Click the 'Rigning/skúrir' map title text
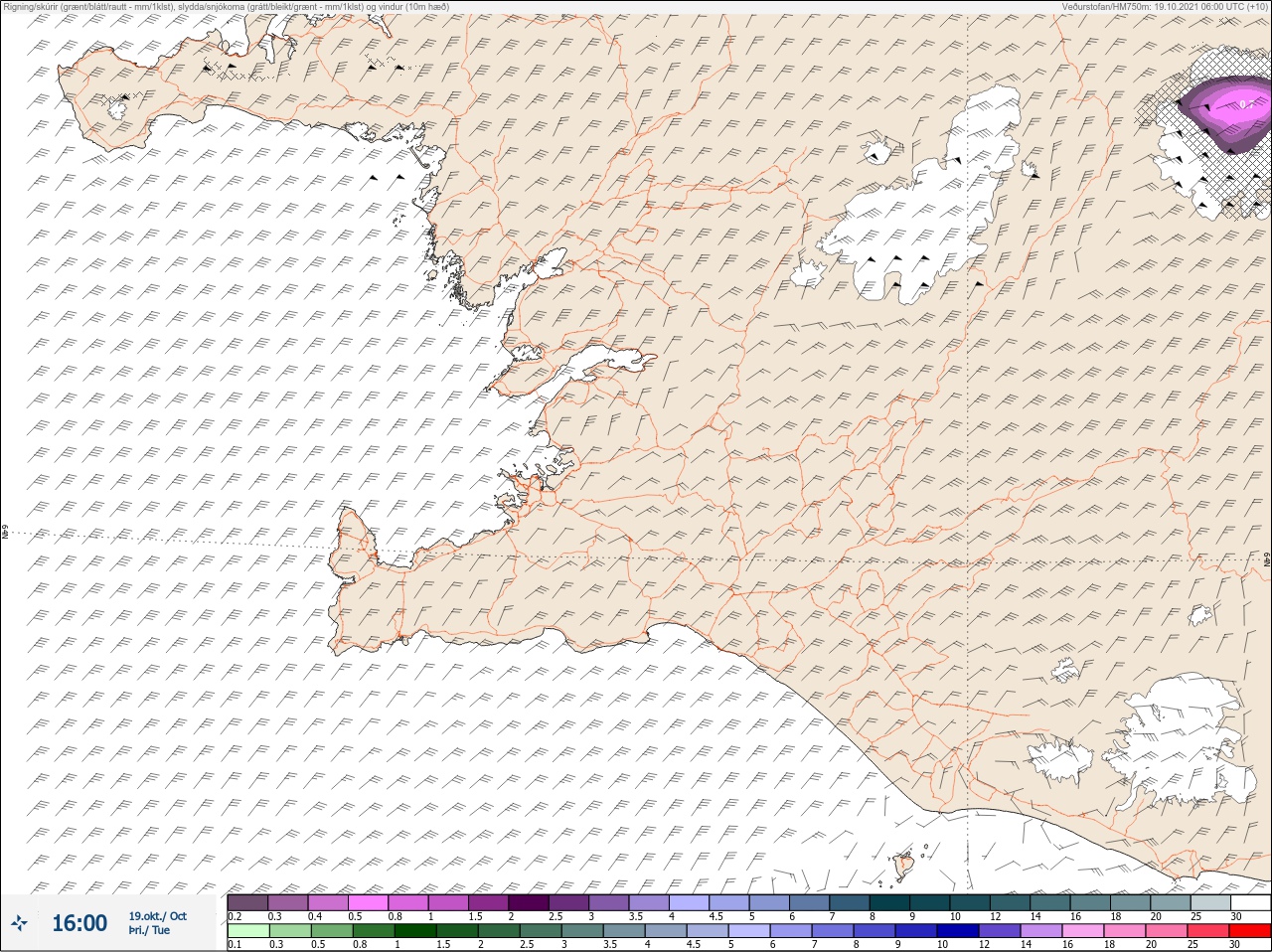Screen dimensions: 1272x952 tap(227, 6)
